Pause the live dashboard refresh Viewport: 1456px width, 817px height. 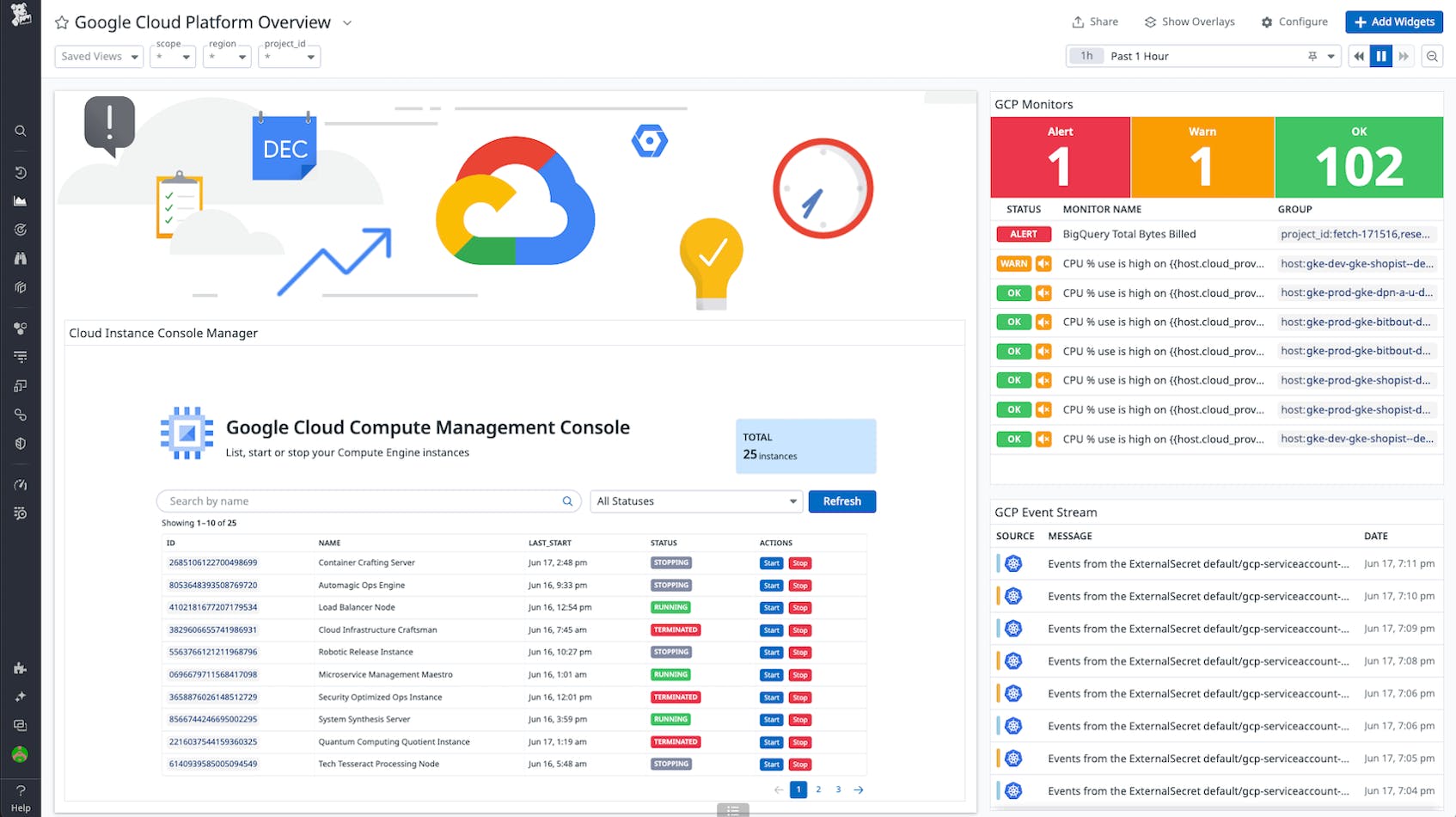[1381, 55]
